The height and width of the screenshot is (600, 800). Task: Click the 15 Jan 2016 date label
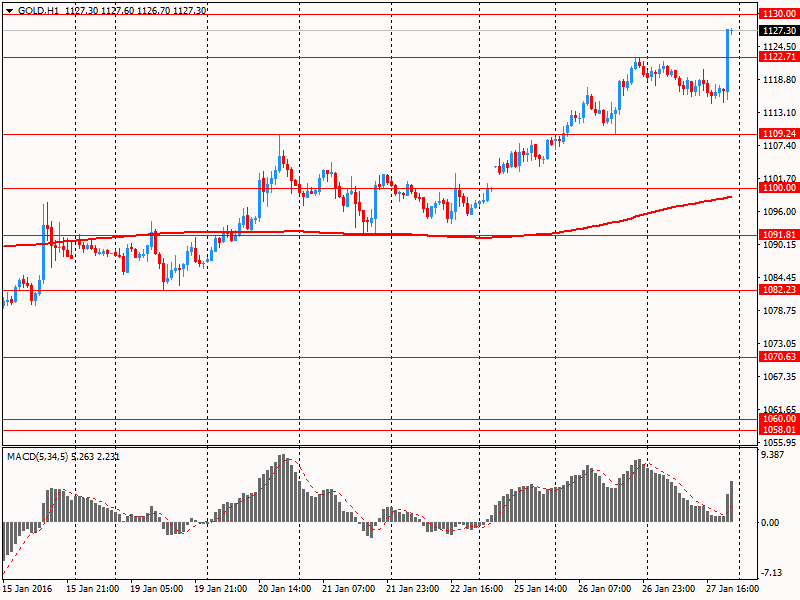[29, 589]
